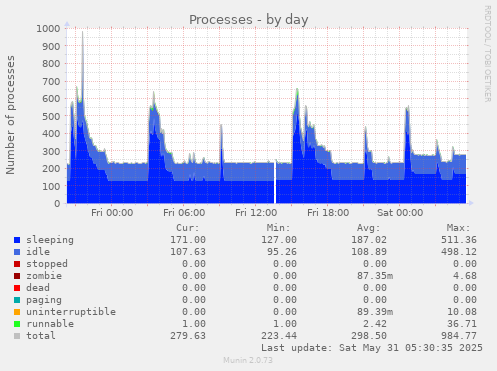Click zombie average value 87.35m
This screenshot has height=371, width=497.
point(375,276)
